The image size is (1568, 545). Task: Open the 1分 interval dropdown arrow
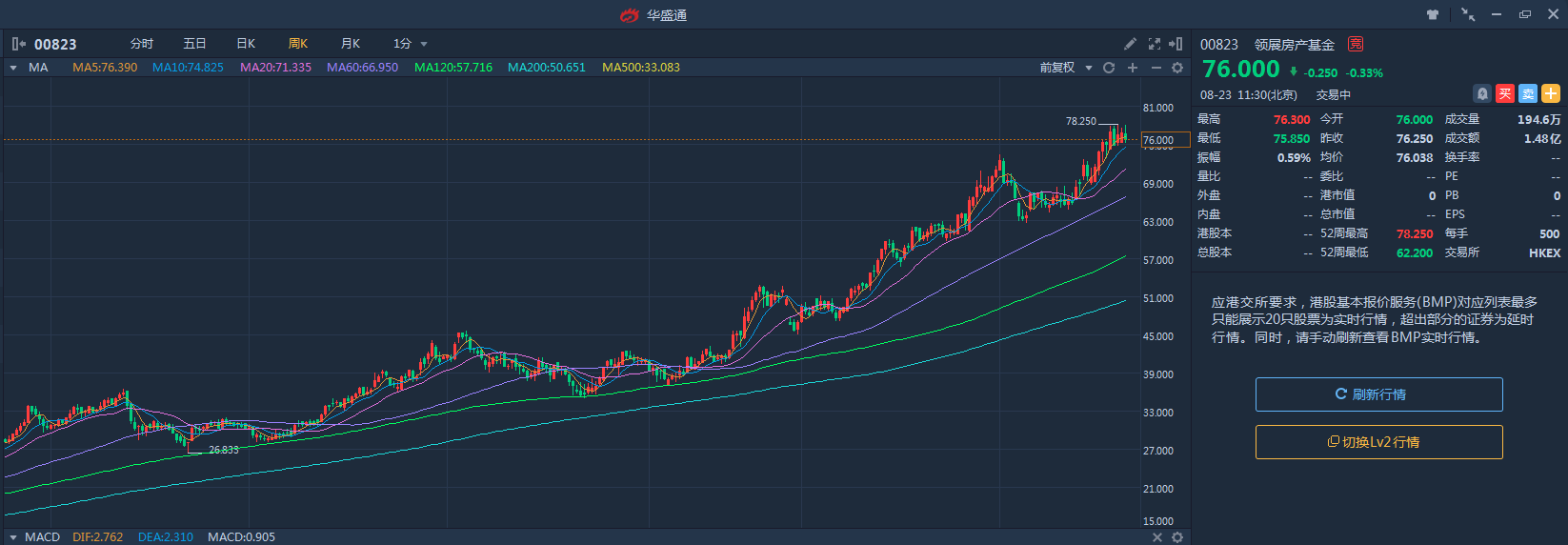click(424, 44)
